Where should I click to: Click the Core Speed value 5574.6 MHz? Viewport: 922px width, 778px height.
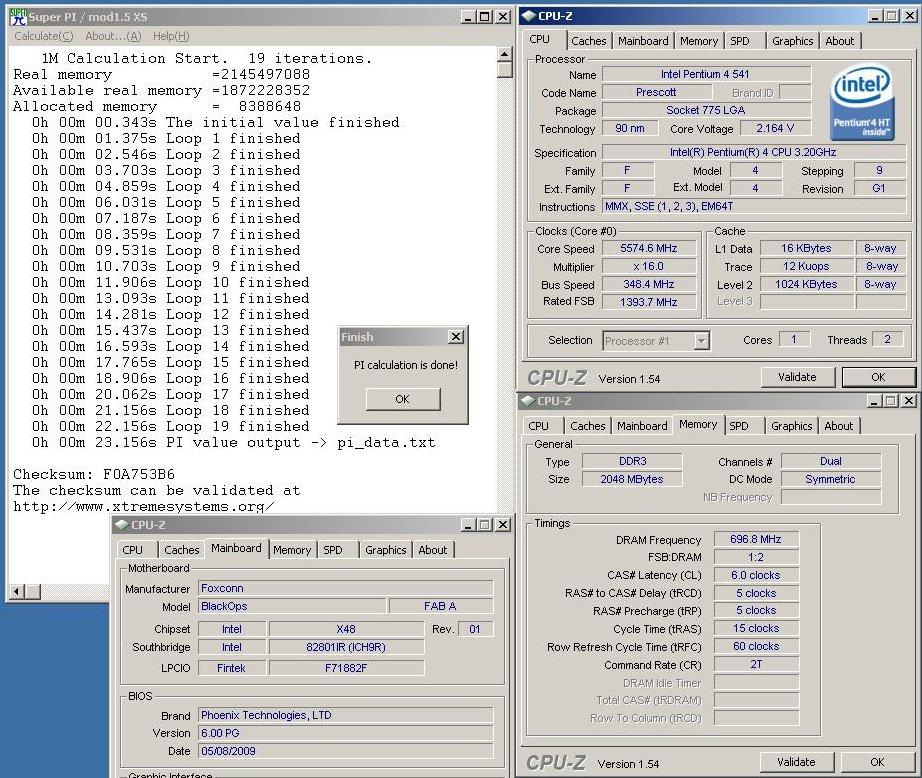(x=649, y=248)
